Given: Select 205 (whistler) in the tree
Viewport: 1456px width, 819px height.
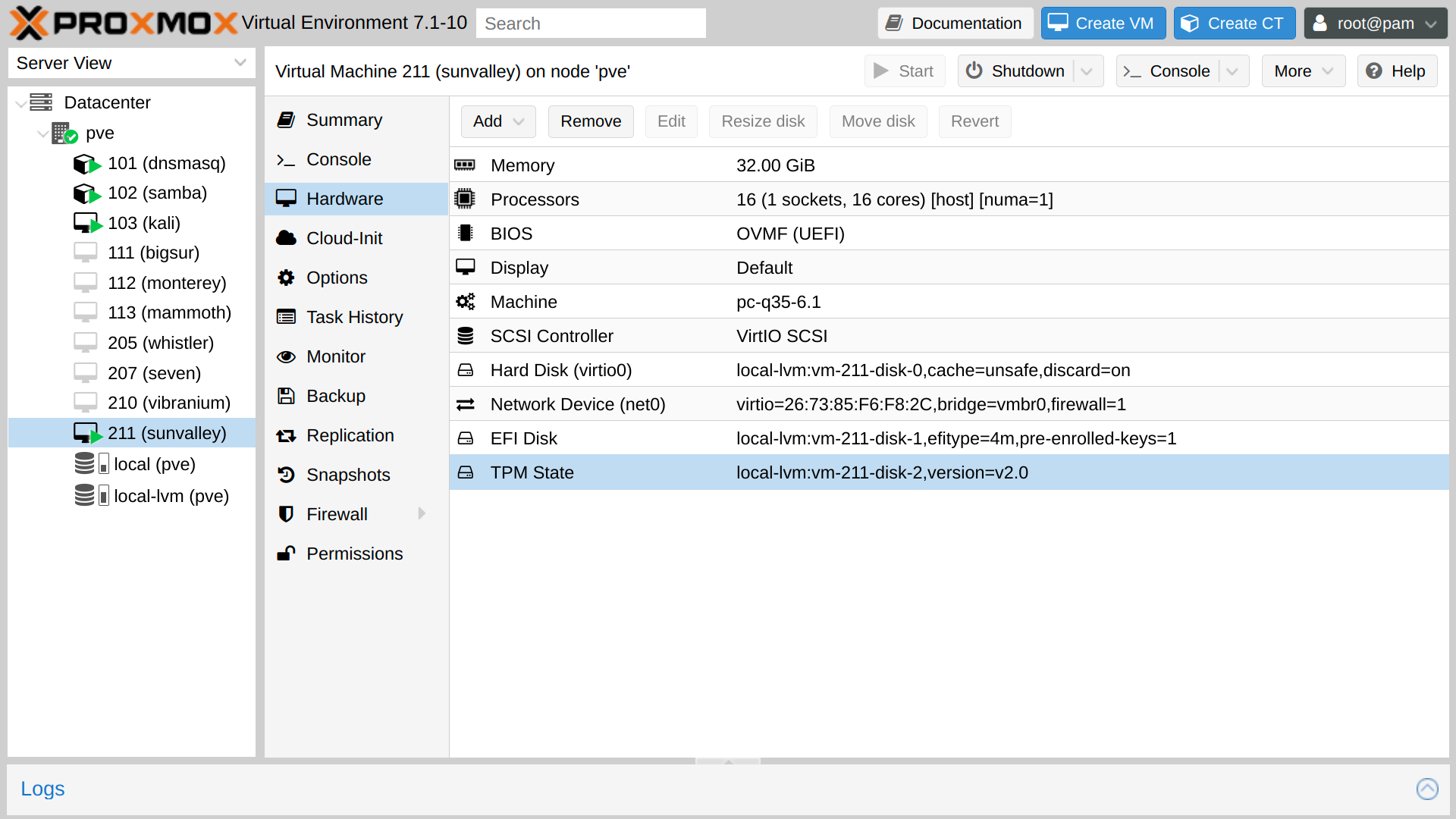Looking at the screenshot, I should click(x=132, y=343).
